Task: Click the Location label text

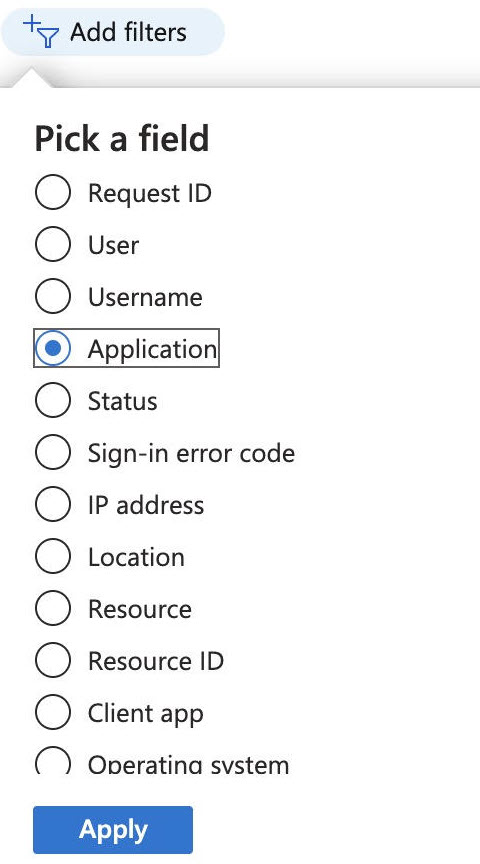Action: coord(136,557)
